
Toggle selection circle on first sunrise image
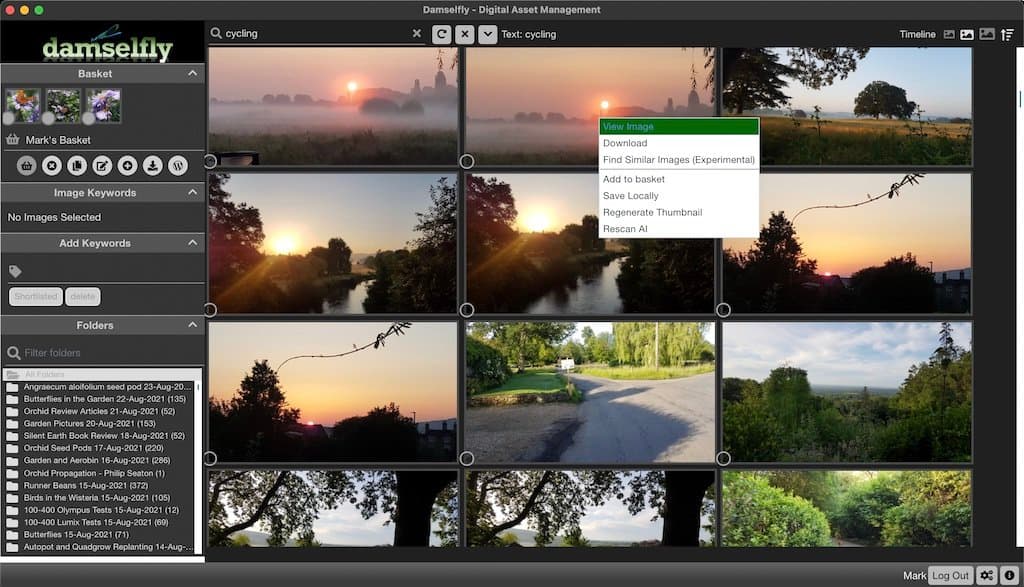tap(210, 161)
